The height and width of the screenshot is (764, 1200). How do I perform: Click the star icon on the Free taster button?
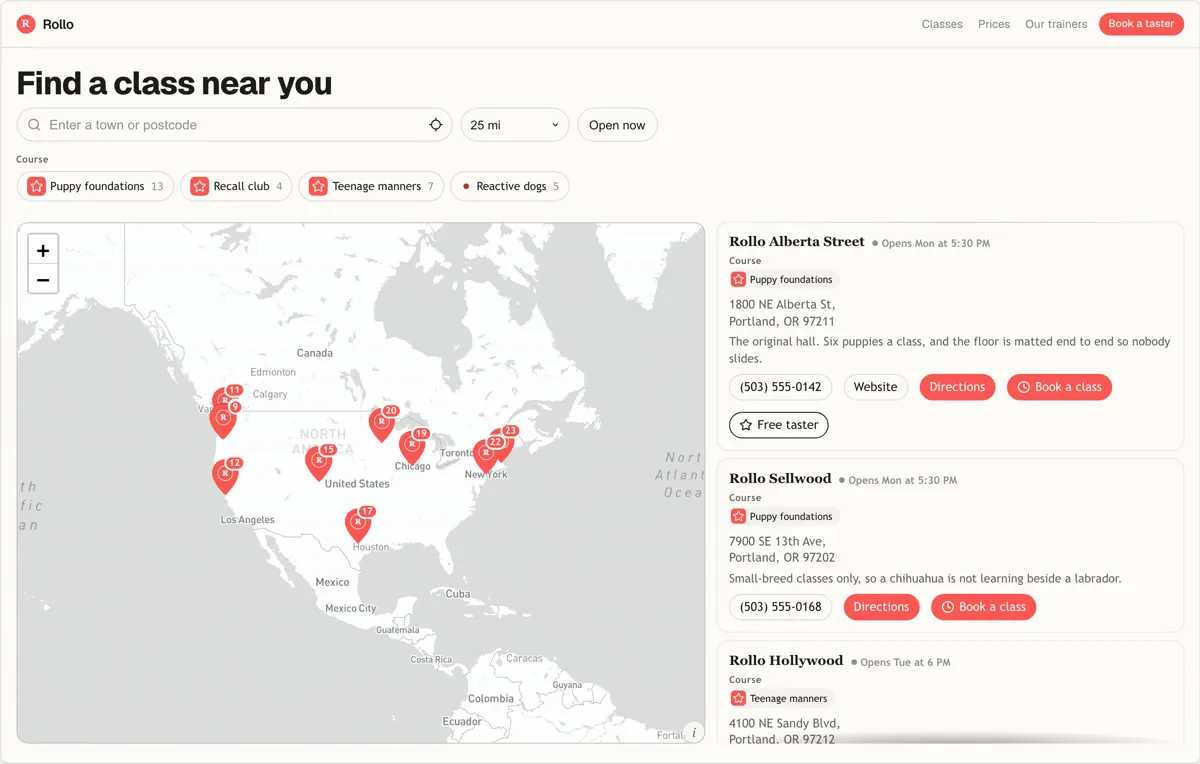[746, 425]
